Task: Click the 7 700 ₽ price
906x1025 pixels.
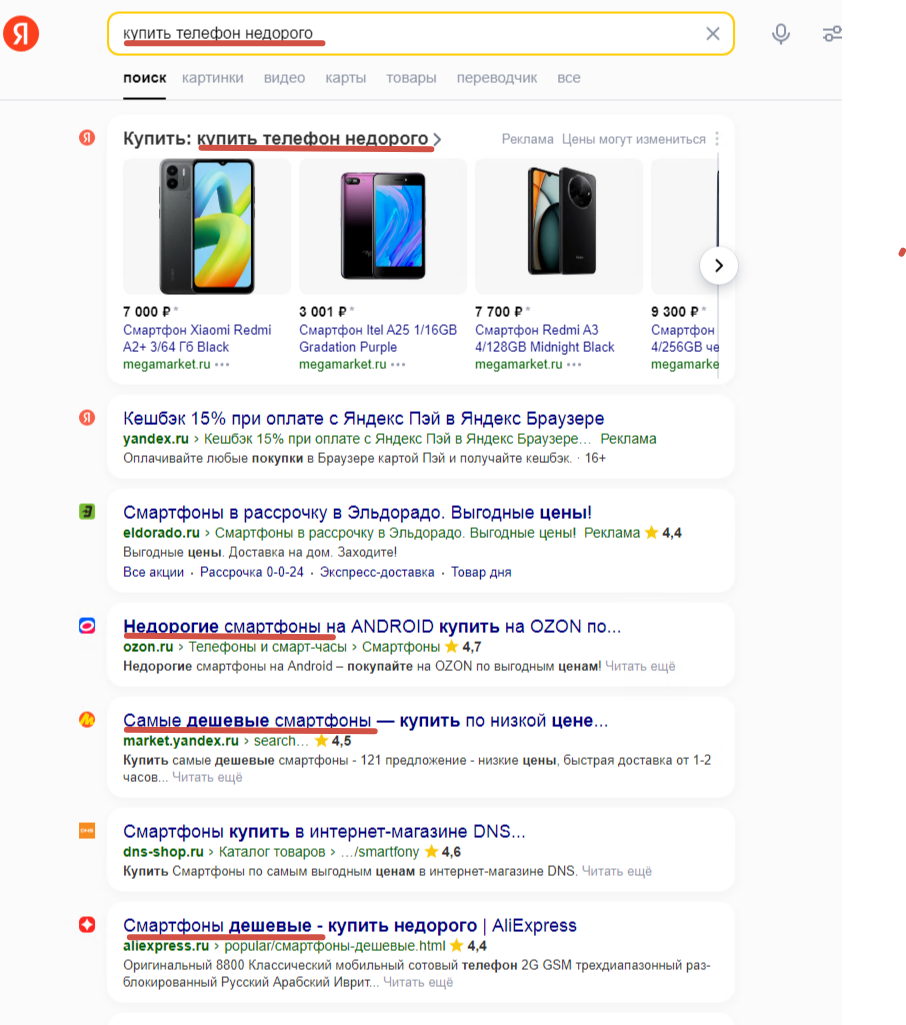Action: pos(499,312)
